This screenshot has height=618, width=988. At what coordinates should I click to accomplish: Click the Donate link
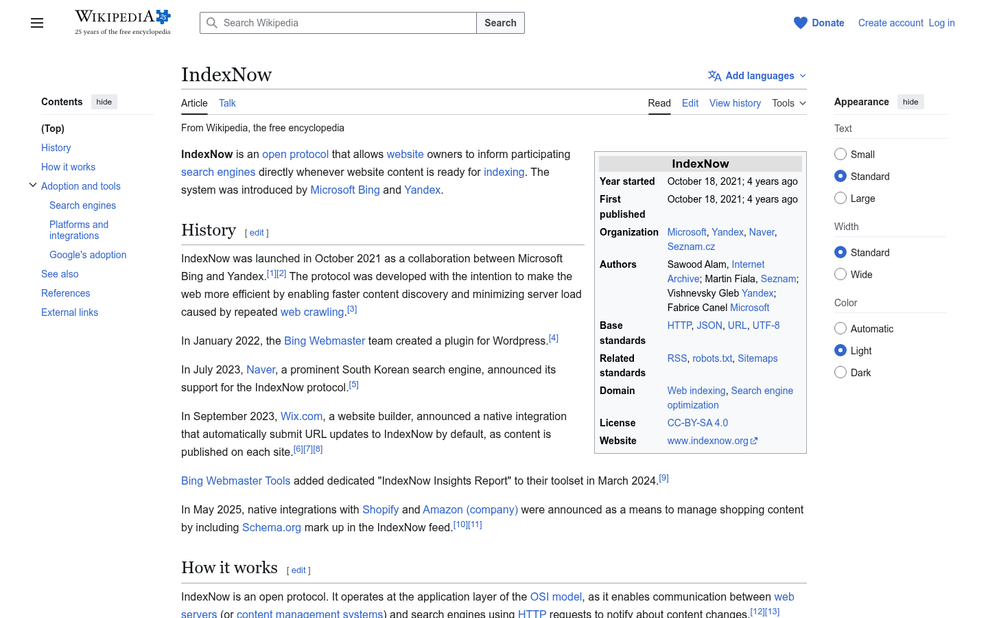point(828,23)
